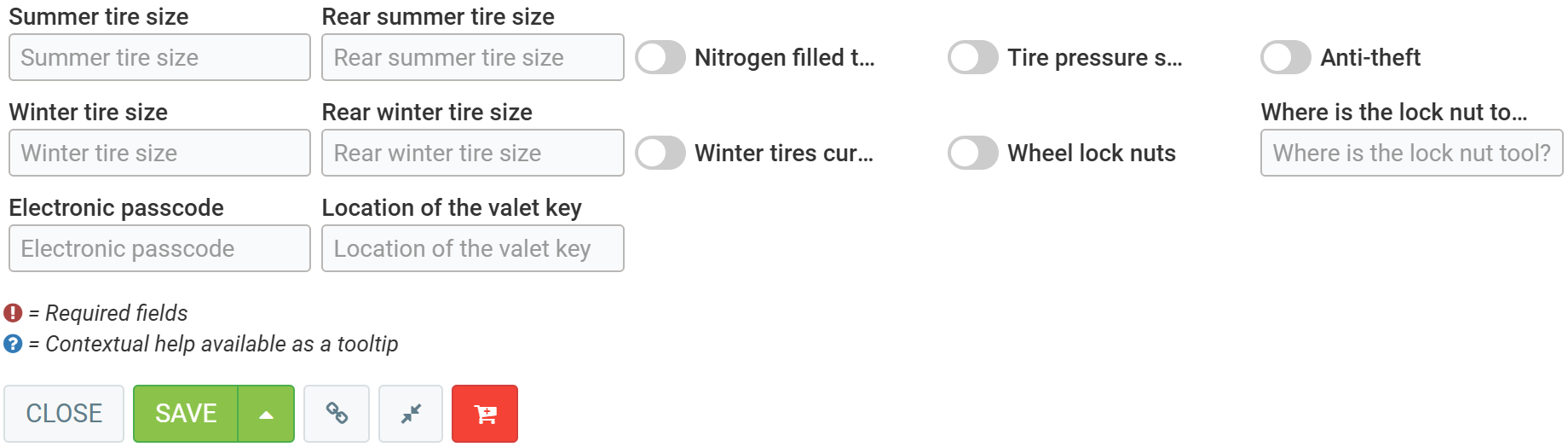1568x447 pixels.
Task: Turn on the Anti-theft toggle
Action: tap(1286, 58)
